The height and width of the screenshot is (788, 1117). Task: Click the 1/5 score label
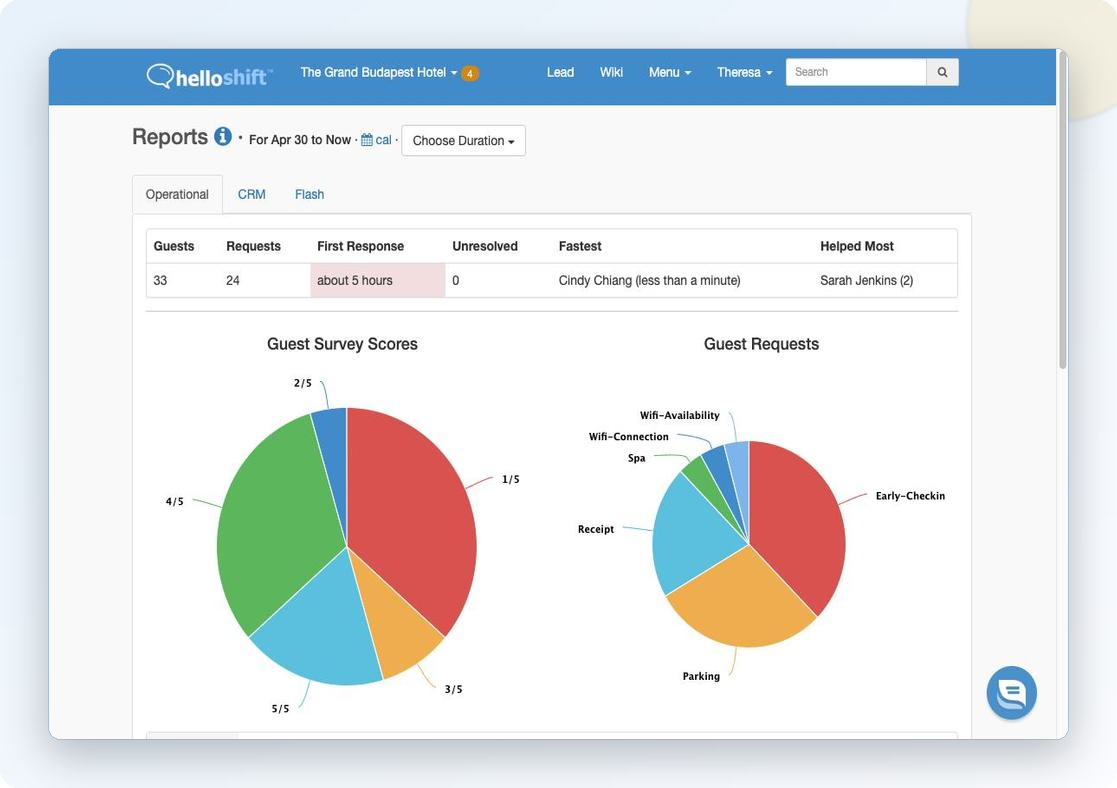pos(511,479)
